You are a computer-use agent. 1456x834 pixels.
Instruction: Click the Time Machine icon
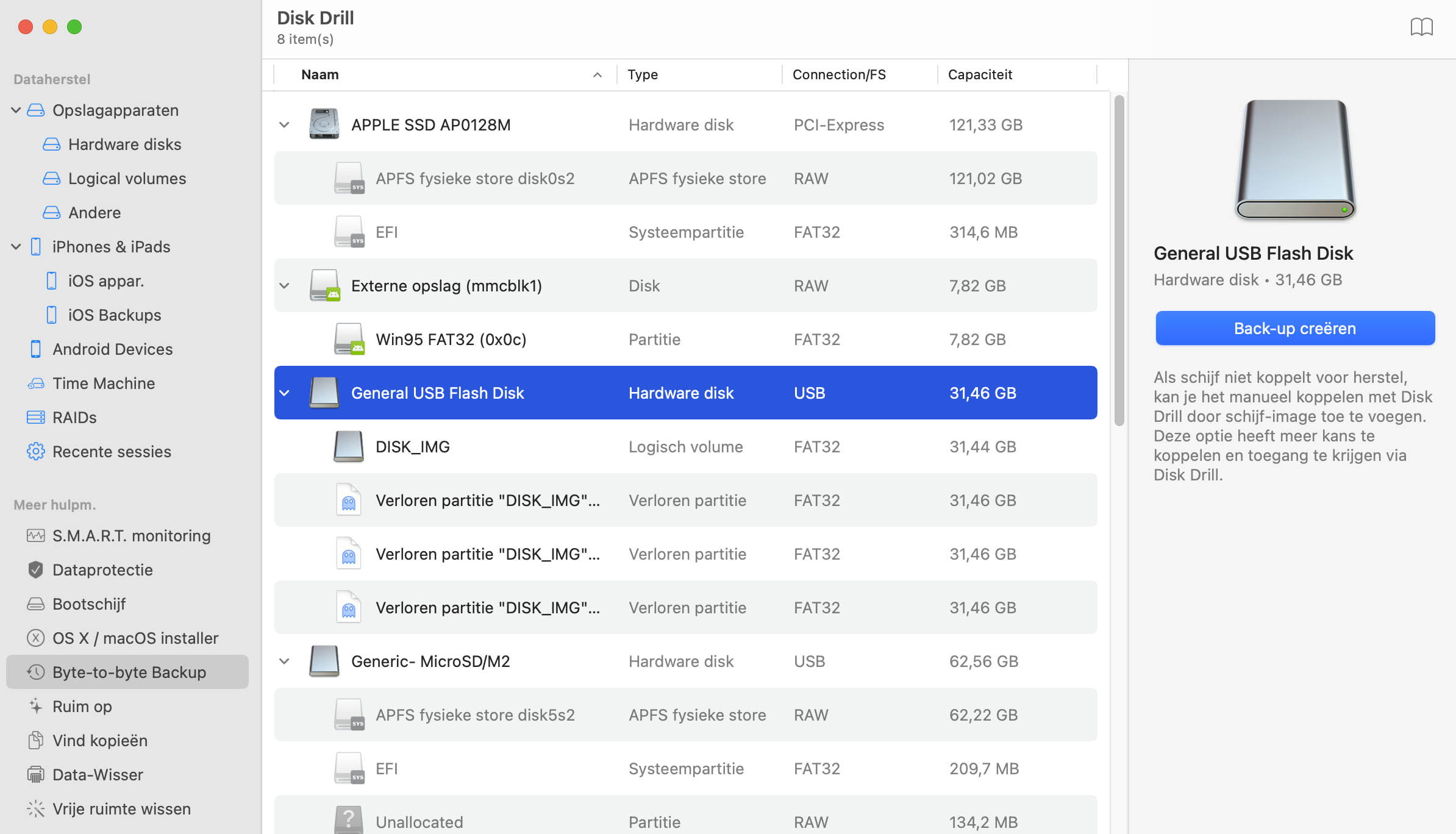(x=36, y=383)
